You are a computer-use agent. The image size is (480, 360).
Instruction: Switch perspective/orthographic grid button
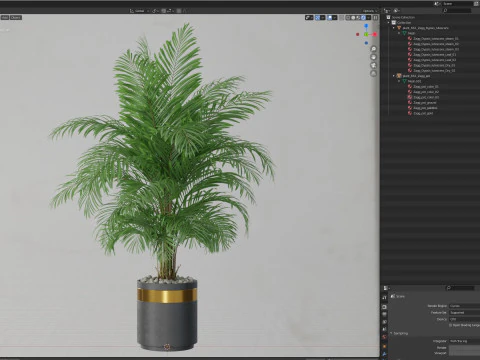374,73
